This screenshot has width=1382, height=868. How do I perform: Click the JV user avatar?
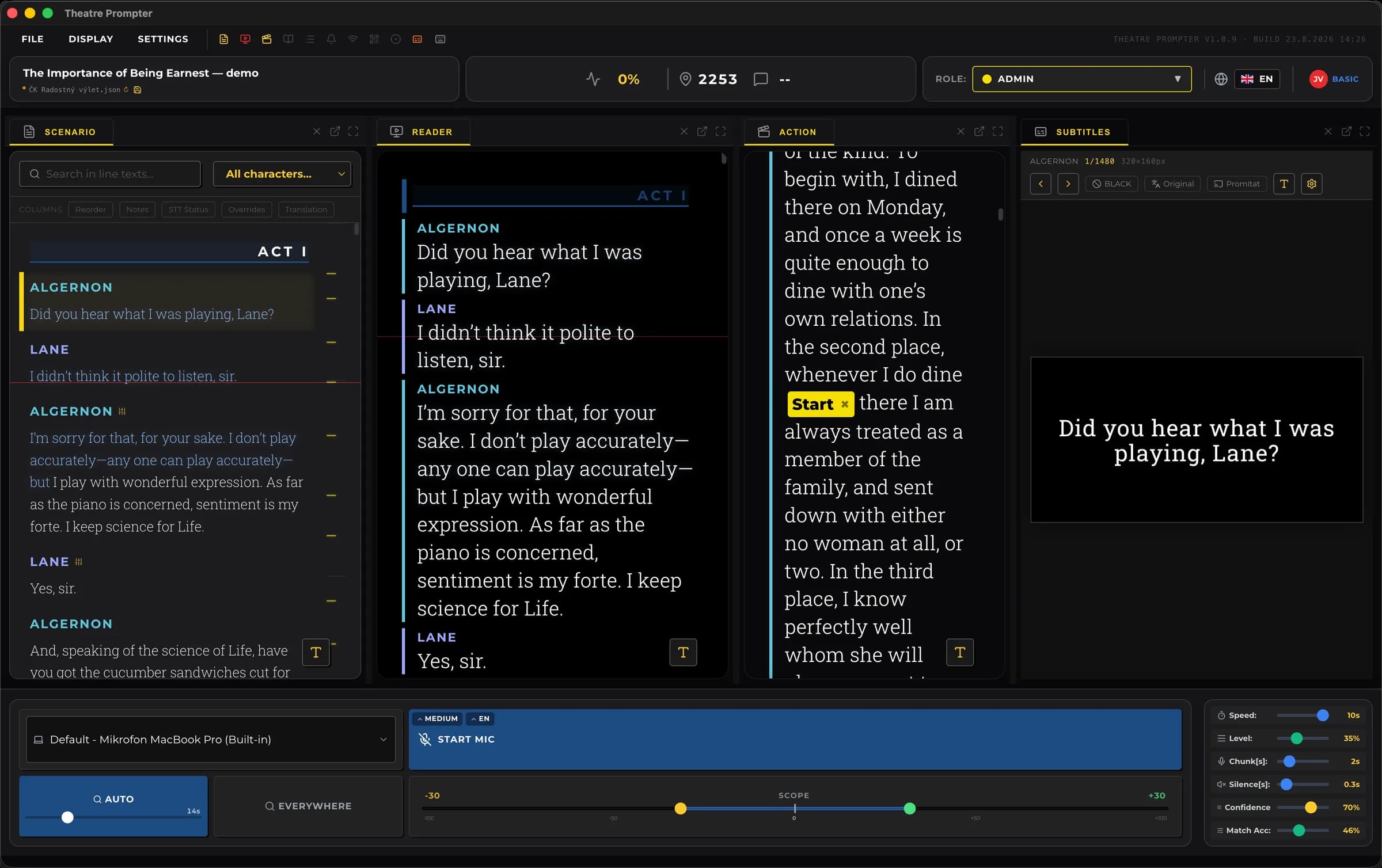1318,79
